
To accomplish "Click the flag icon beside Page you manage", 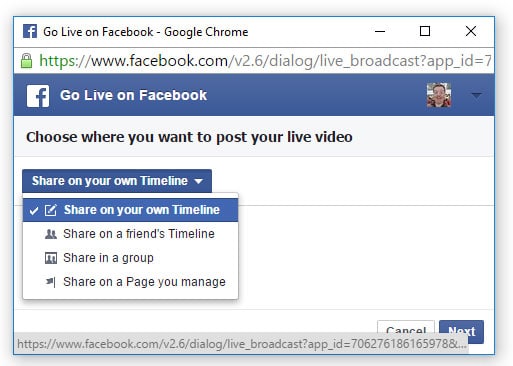I will 51,282.
